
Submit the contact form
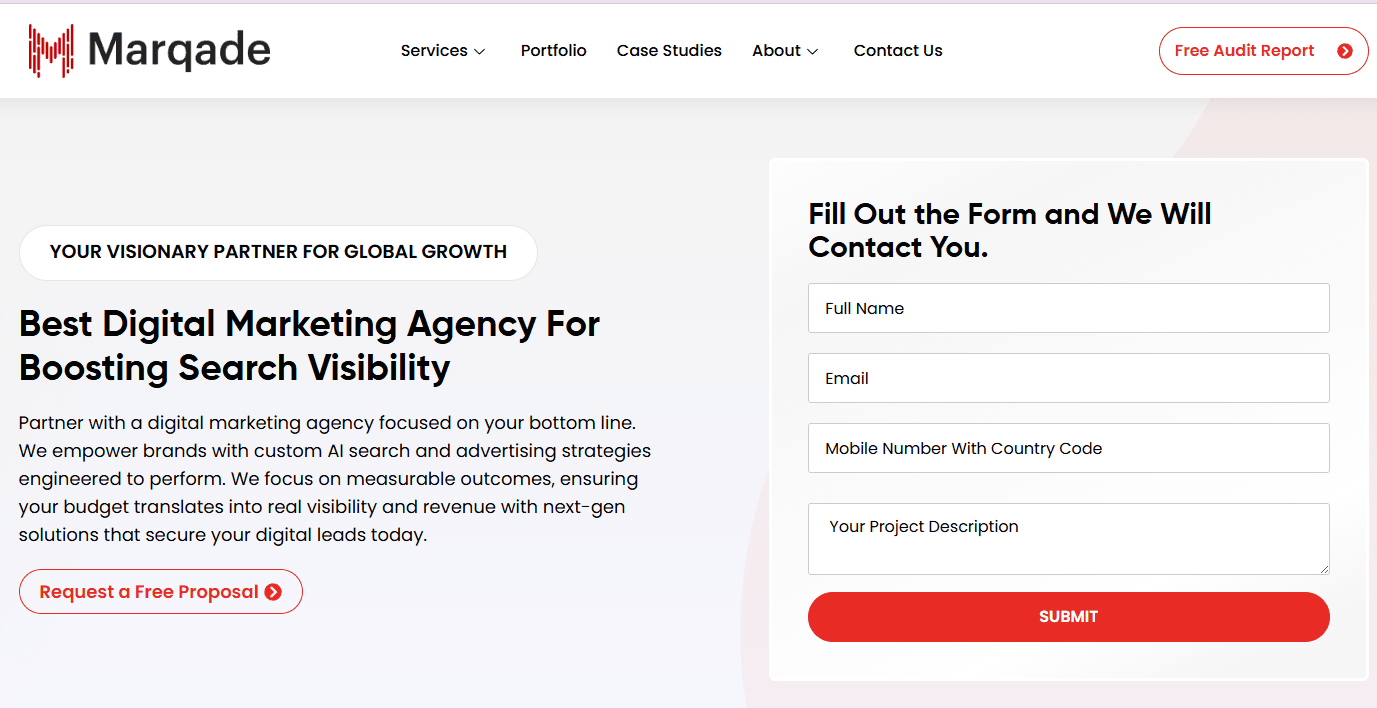(1068, 617)
